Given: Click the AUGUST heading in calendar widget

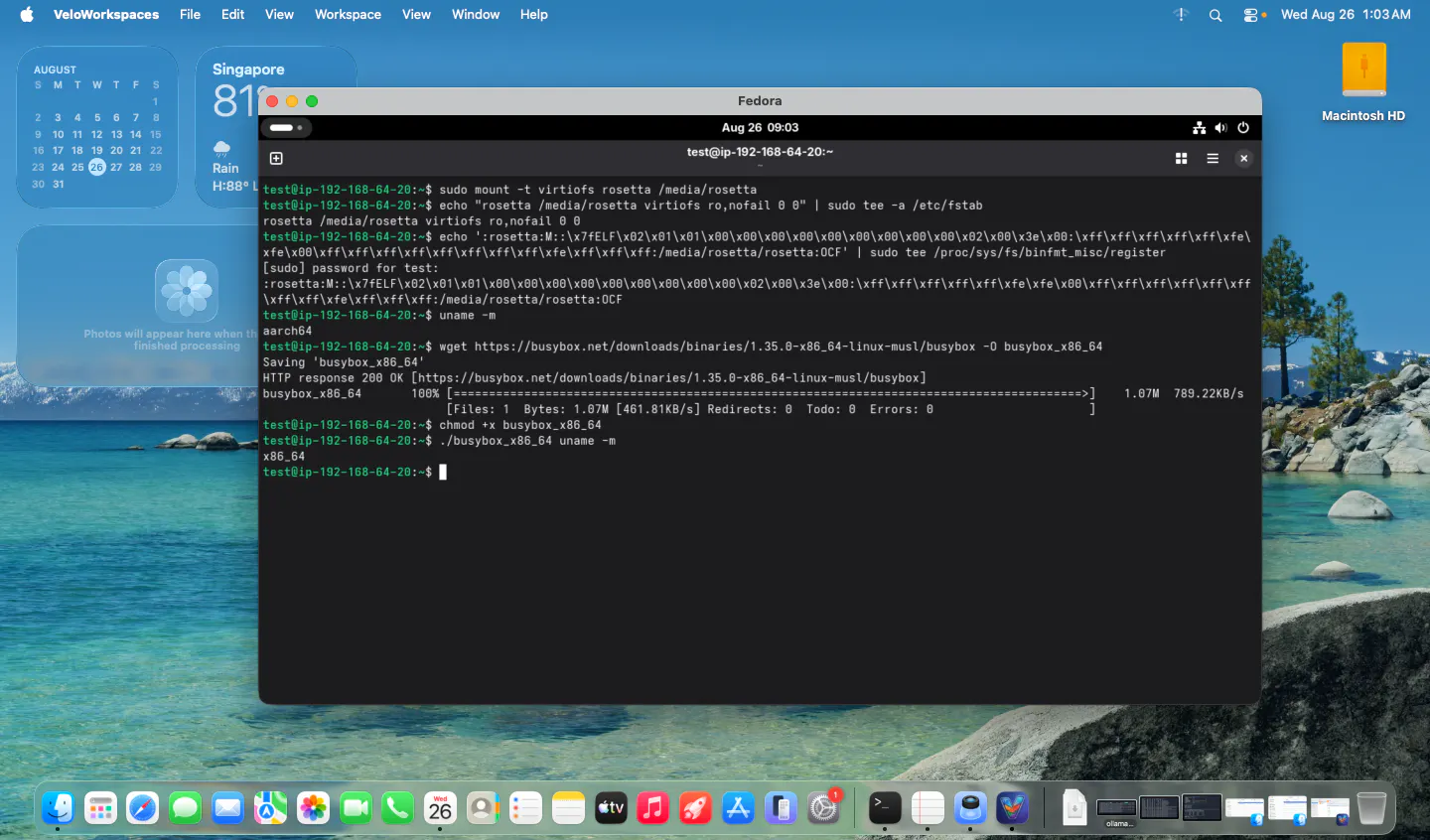Looking at the screenshot, I should [55, 70].
